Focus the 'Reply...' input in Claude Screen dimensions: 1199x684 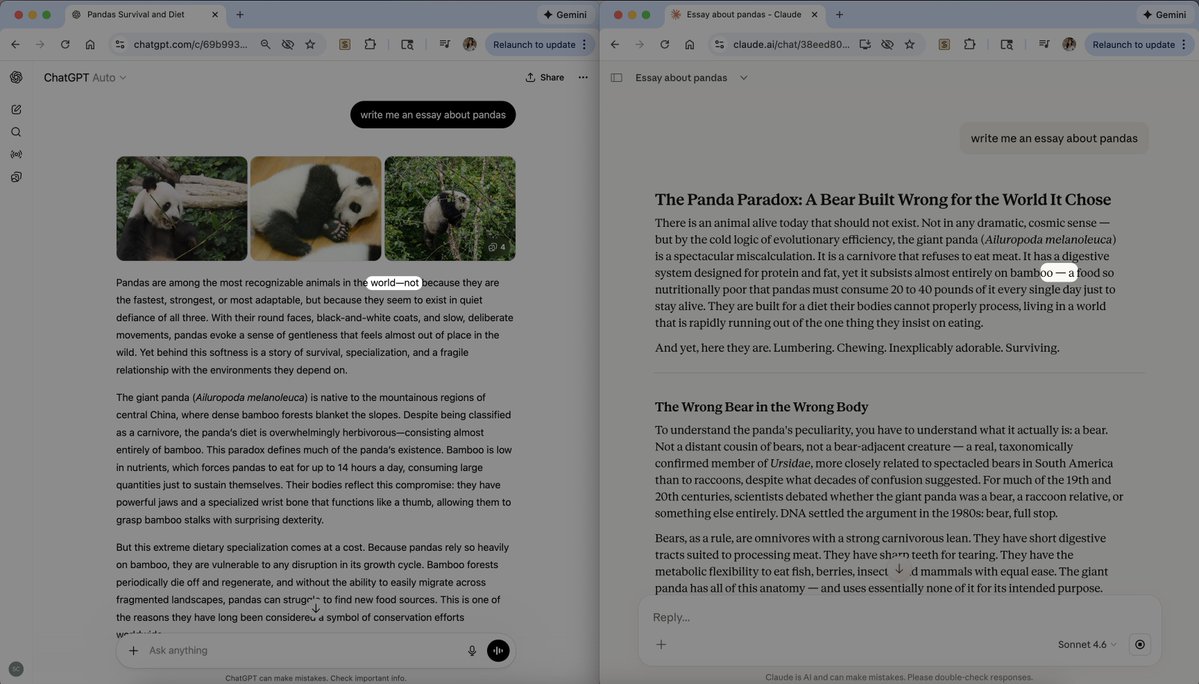(x=899, y=617)
